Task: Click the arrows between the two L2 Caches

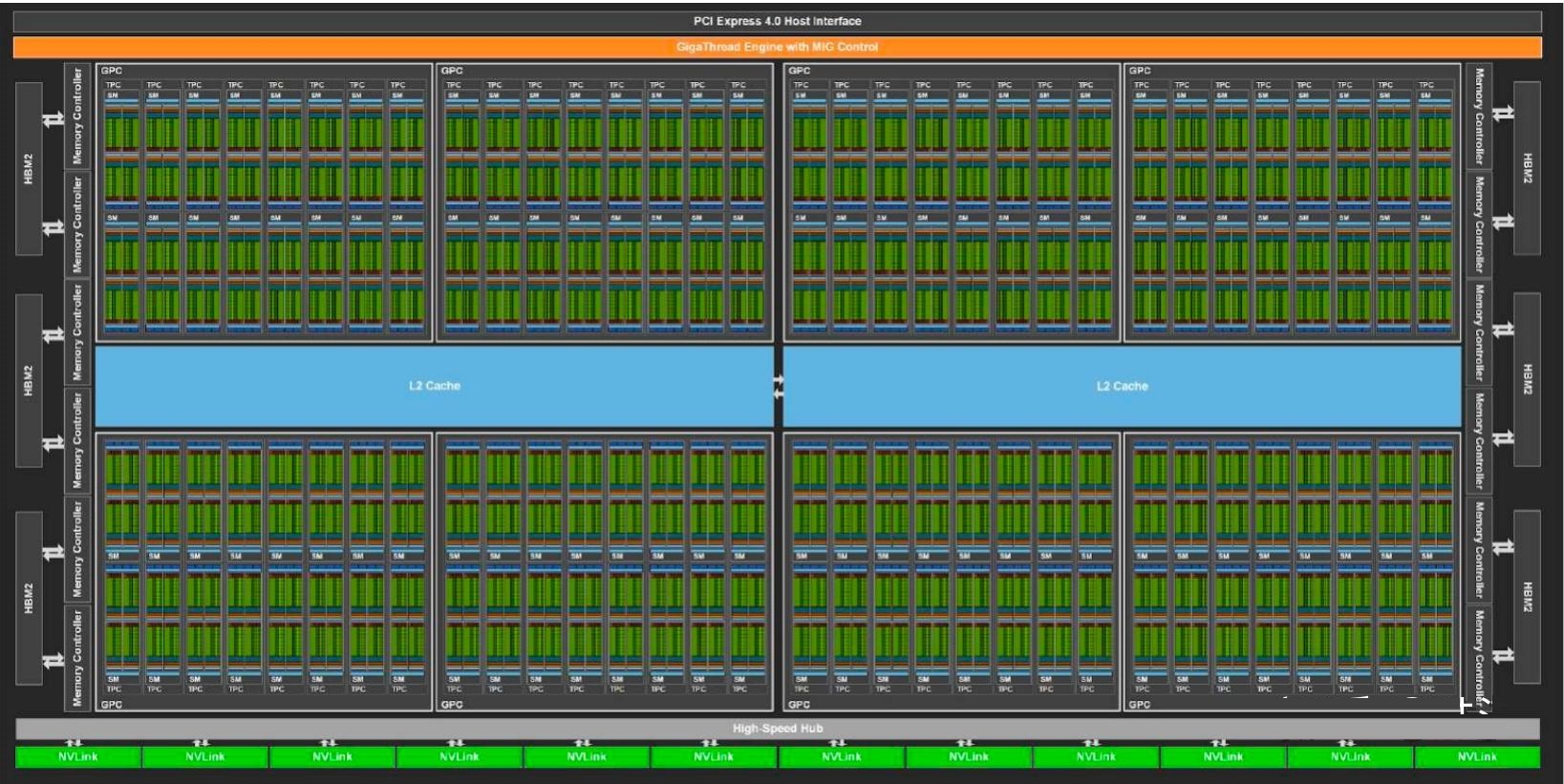Action: (x=779, y=387)
